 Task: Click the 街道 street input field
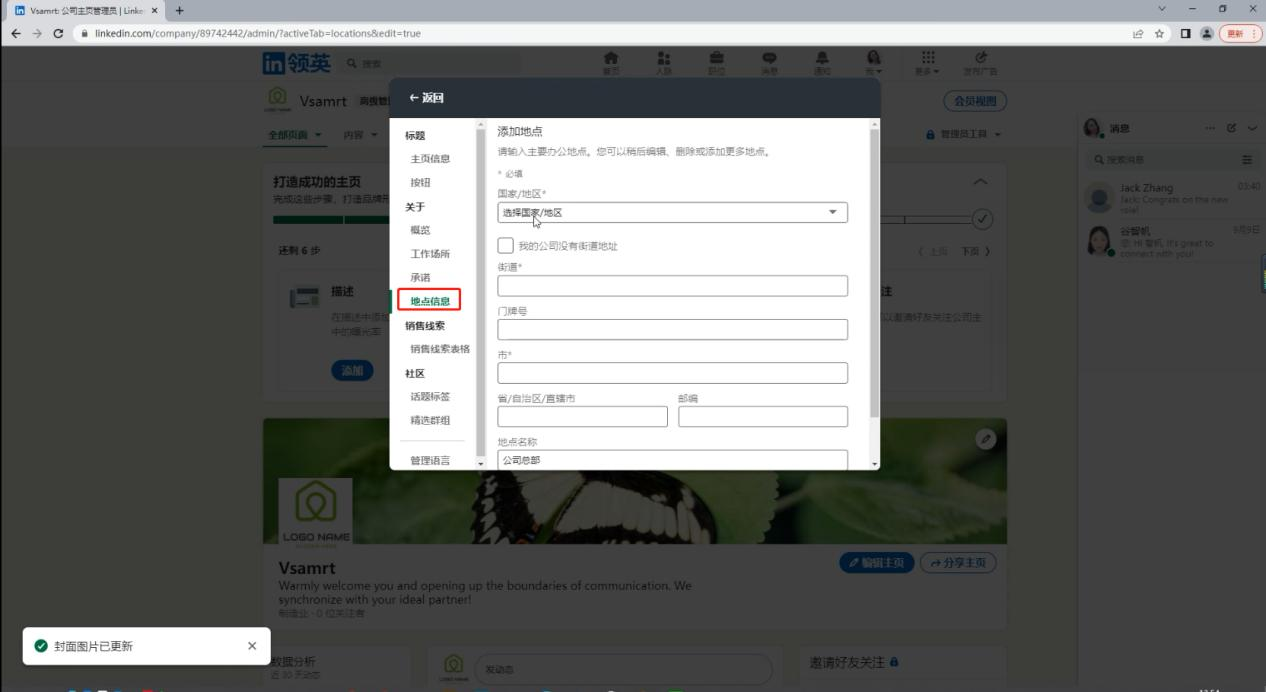click(x=672, y=286)
